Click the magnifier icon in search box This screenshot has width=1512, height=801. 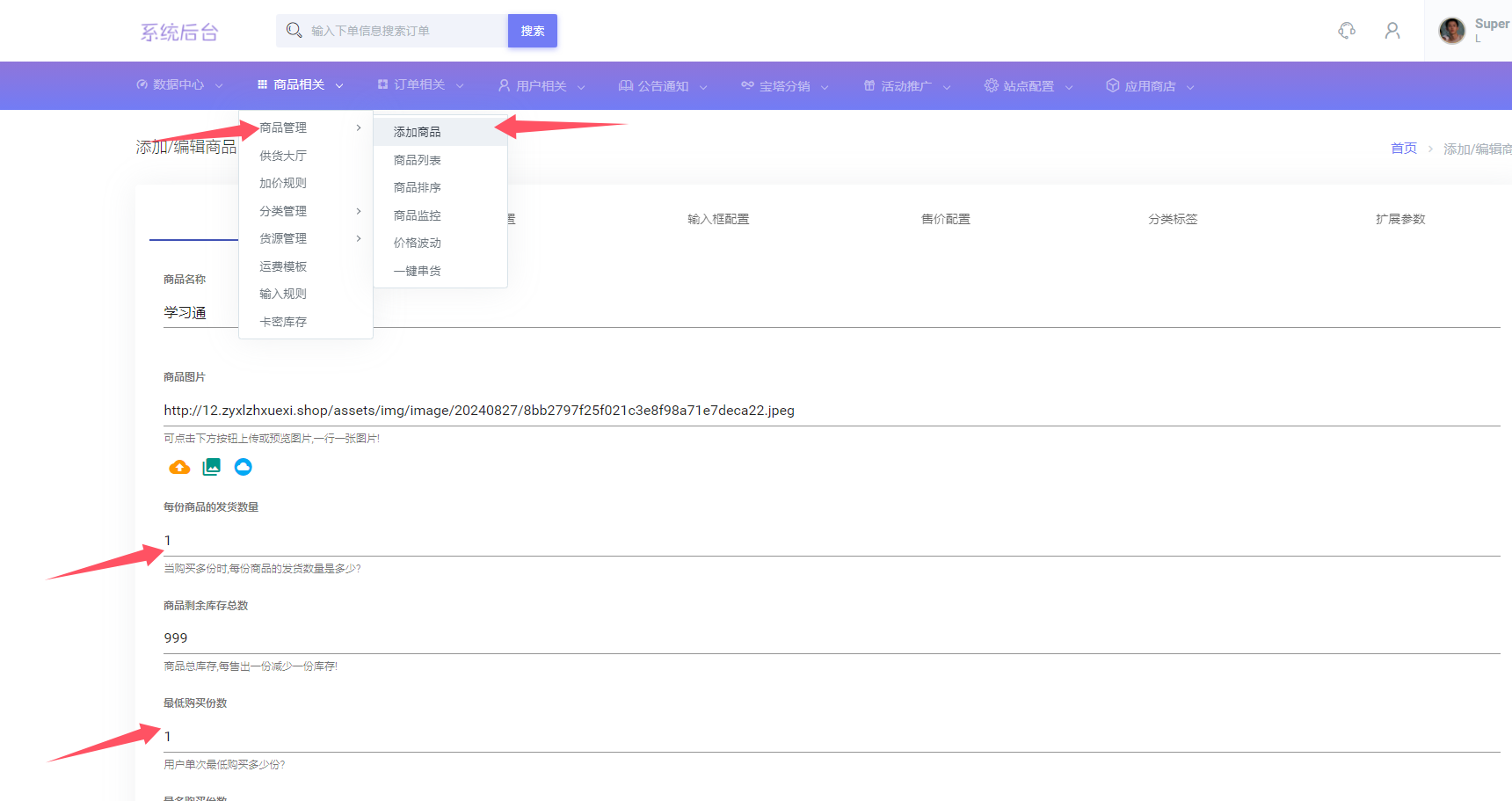(294, 31)
